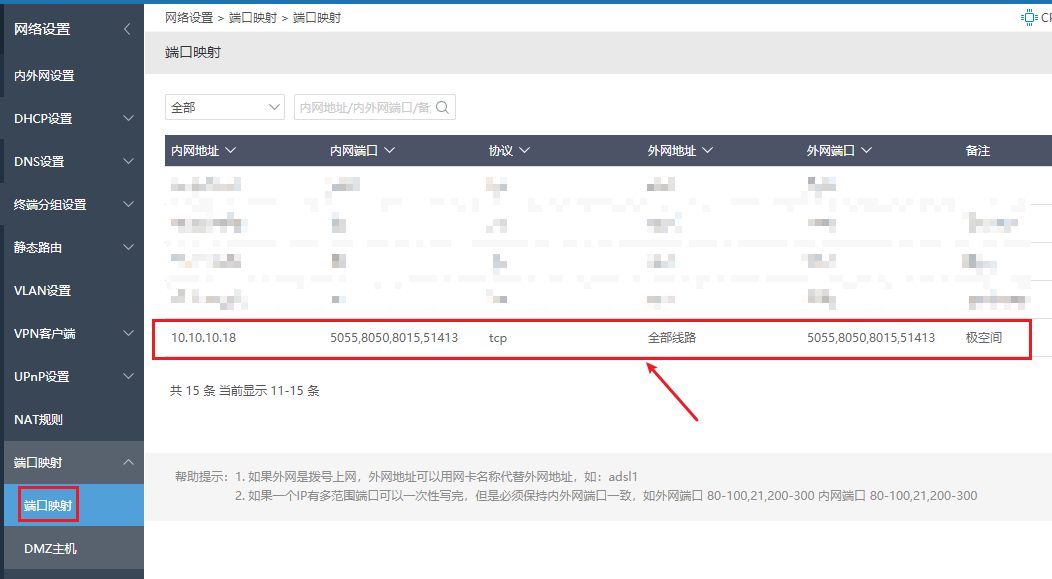The image size is (1052, 579).
Task: Click the search magnifier icon
Action: 442,108
